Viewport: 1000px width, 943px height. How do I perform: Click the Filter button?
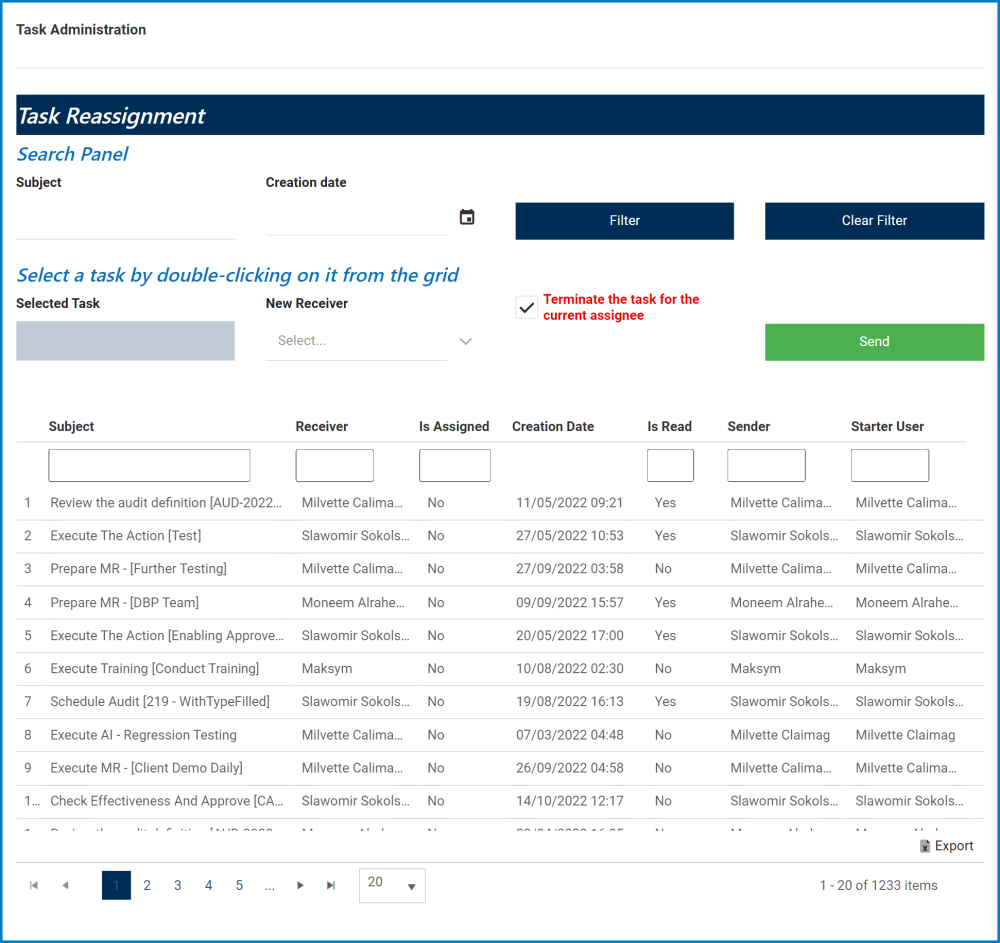coord(624,220)
